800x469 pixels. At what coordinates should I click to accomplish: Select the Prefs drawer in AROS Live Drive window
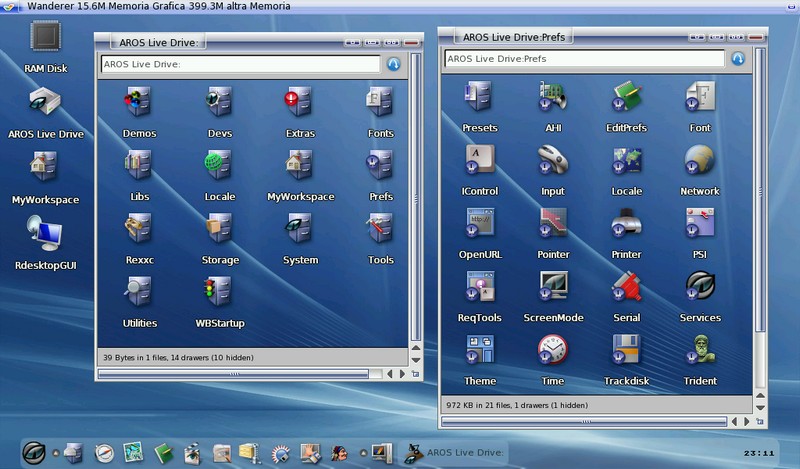point(380,165)
